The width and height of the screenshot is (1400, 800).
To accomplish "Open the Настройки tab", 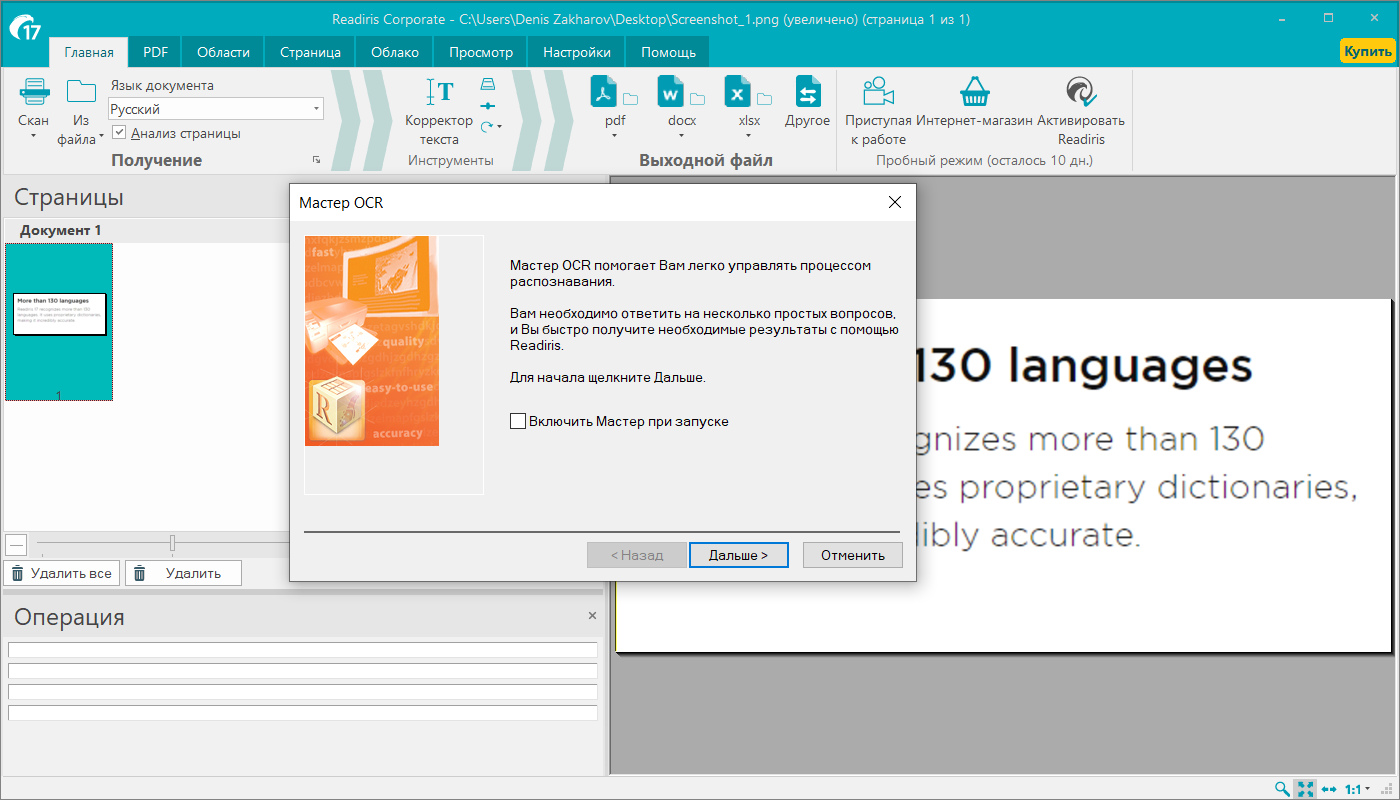I will tap(577, 52).
